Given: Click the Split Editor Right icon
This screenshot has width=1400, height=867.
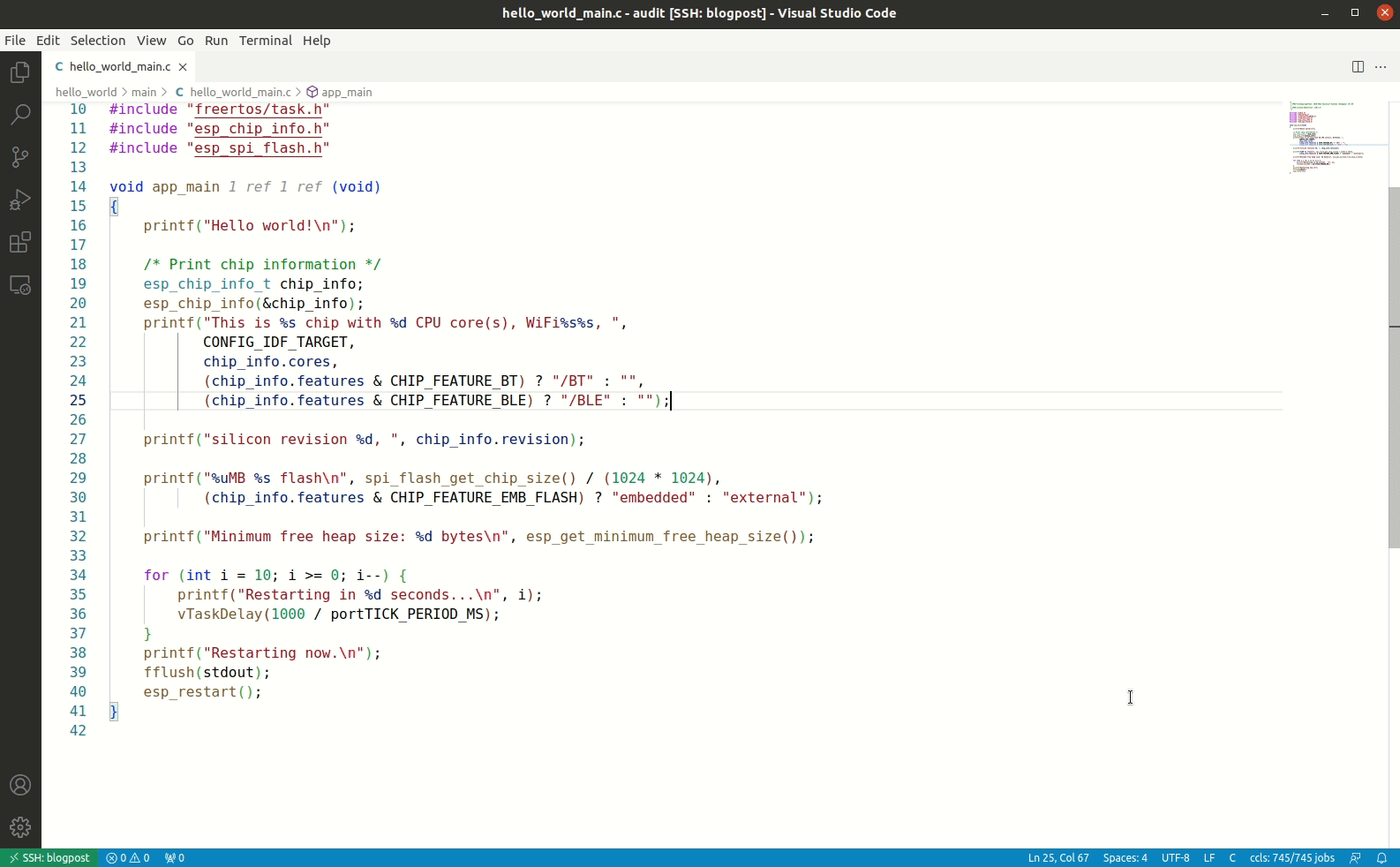Looking at the screenshot, I should (x=1358, y=67).
